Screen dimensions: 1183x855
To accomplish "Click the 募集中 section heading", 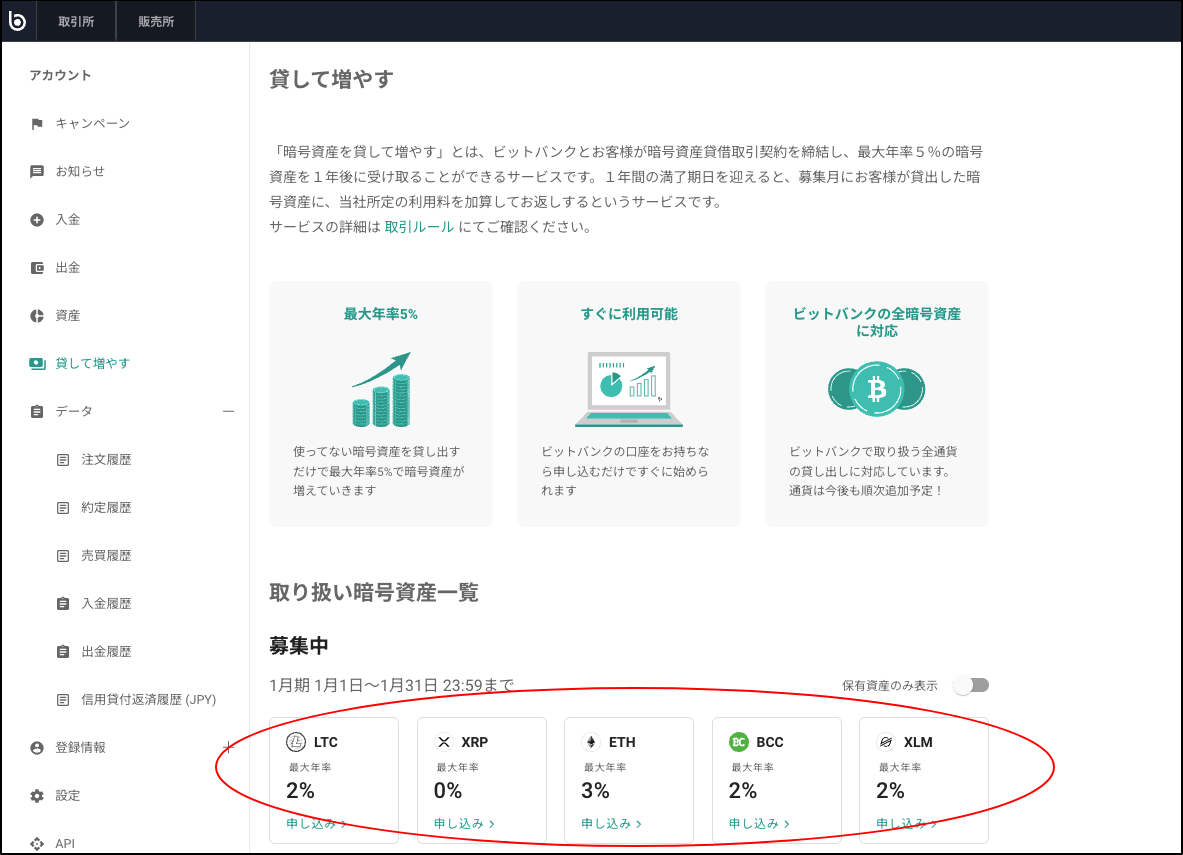I will click(299, 646).
